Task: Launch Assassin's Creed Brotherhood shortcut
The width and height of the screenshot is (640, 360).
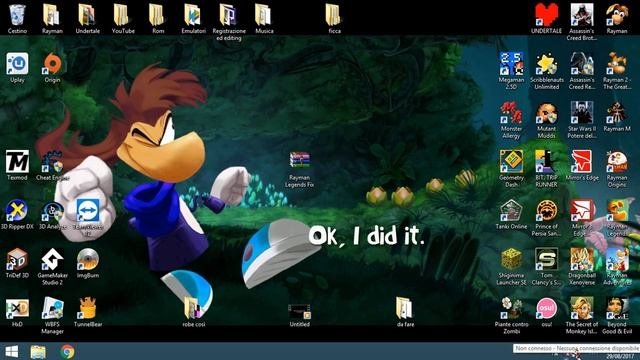Action: 582,15
